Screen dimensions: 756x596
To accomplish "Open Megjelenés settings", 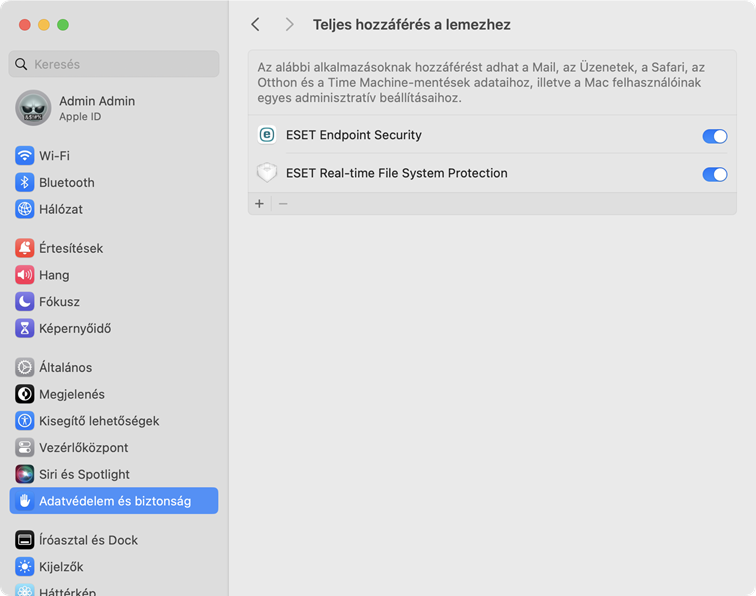I will [114, 394].
